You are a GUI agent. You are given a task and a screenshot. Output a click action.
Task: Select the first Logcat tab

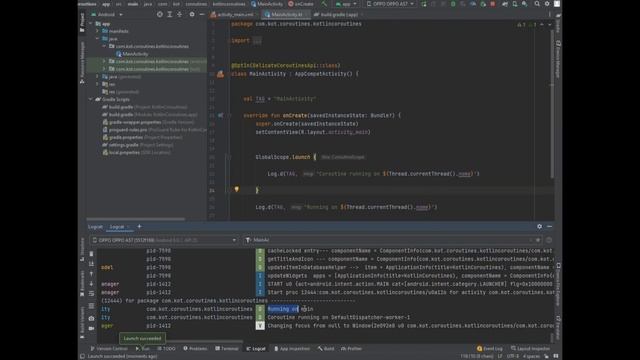(95, 227)
